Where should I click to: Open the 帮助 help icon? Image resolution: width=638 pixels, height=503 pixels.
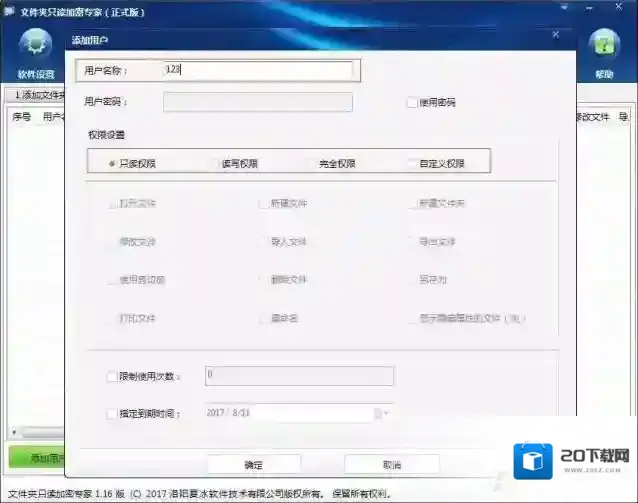(604, 54)
